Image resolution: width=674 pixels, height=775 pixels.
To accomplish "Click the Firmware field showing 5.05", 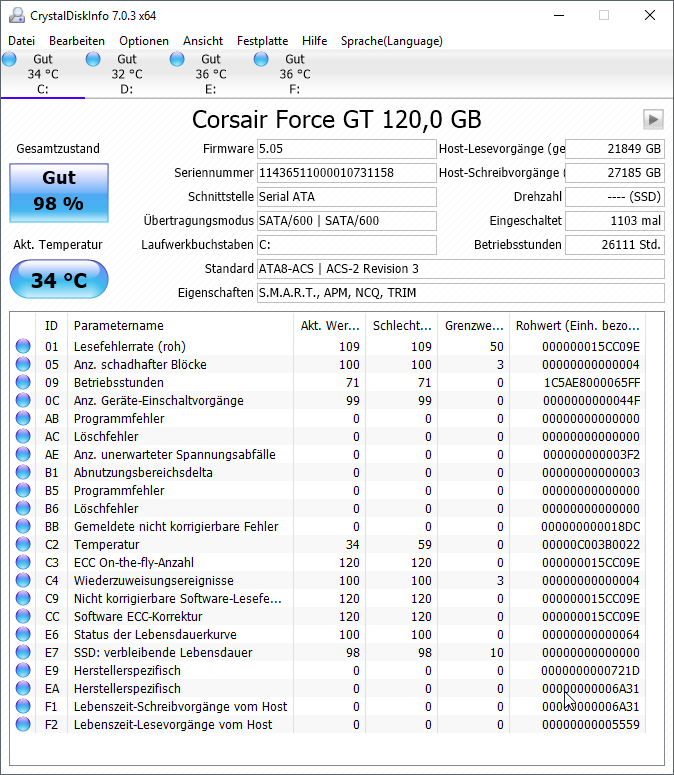I will (x=346, y=149).
